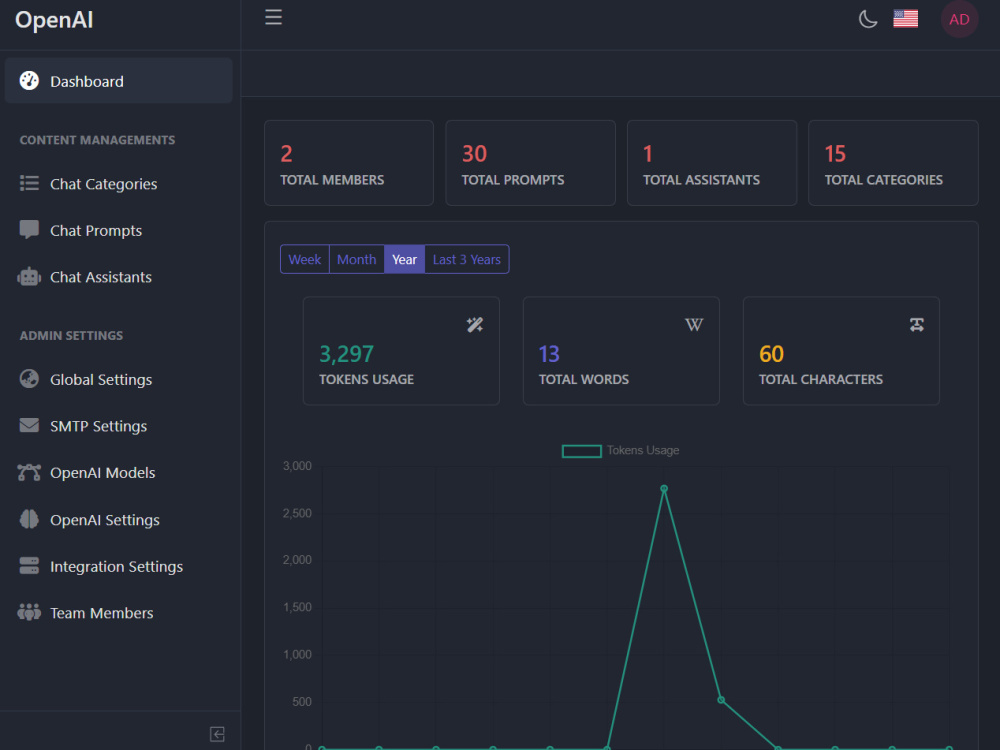1000x750 pixels.
Task: Go to OpenAI Settings
Action: point(105,520)
